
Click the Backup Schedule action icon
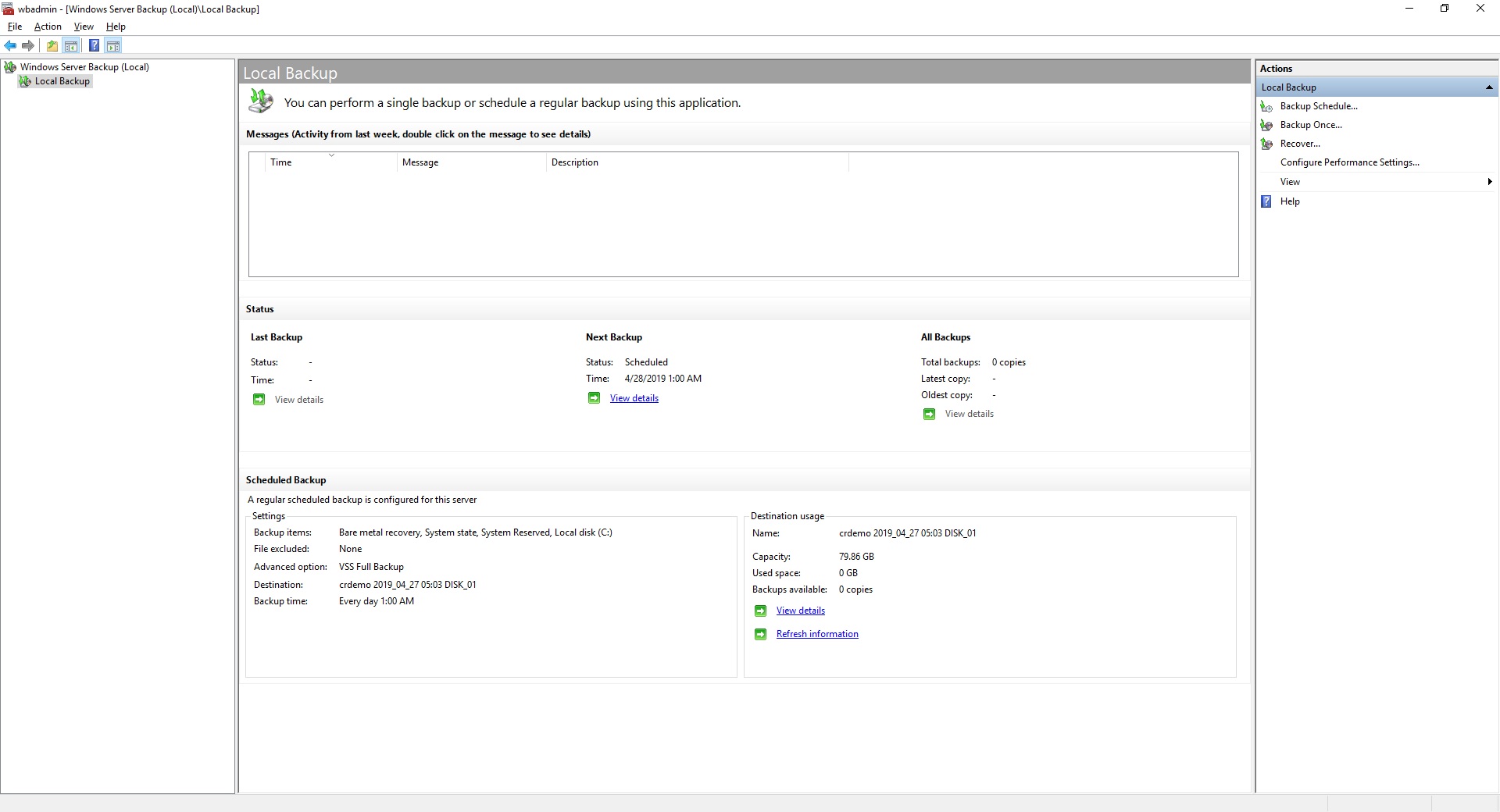1266,106
